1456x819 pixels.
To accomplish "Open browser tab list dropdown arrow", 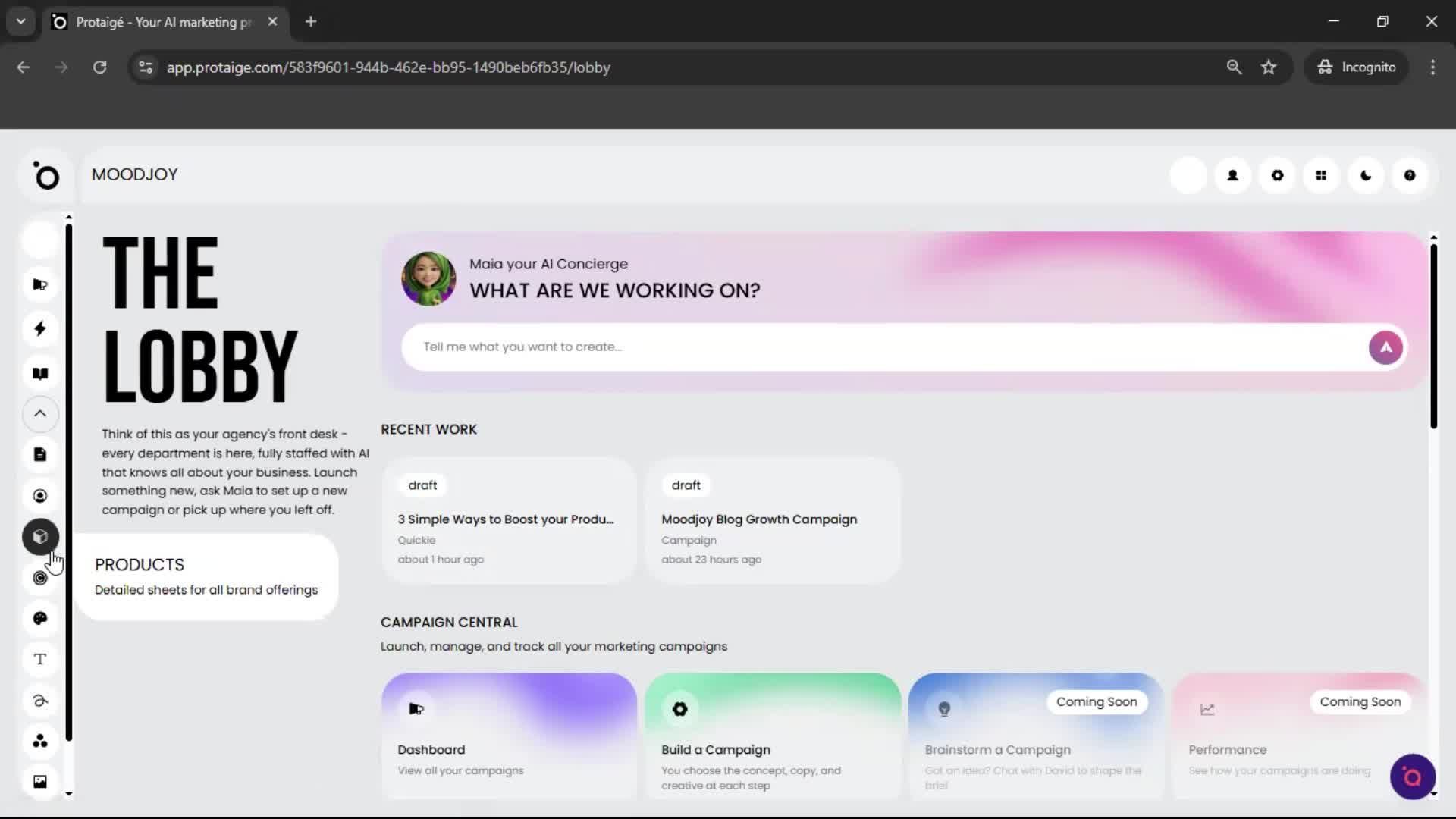I will tap(20, 21).
